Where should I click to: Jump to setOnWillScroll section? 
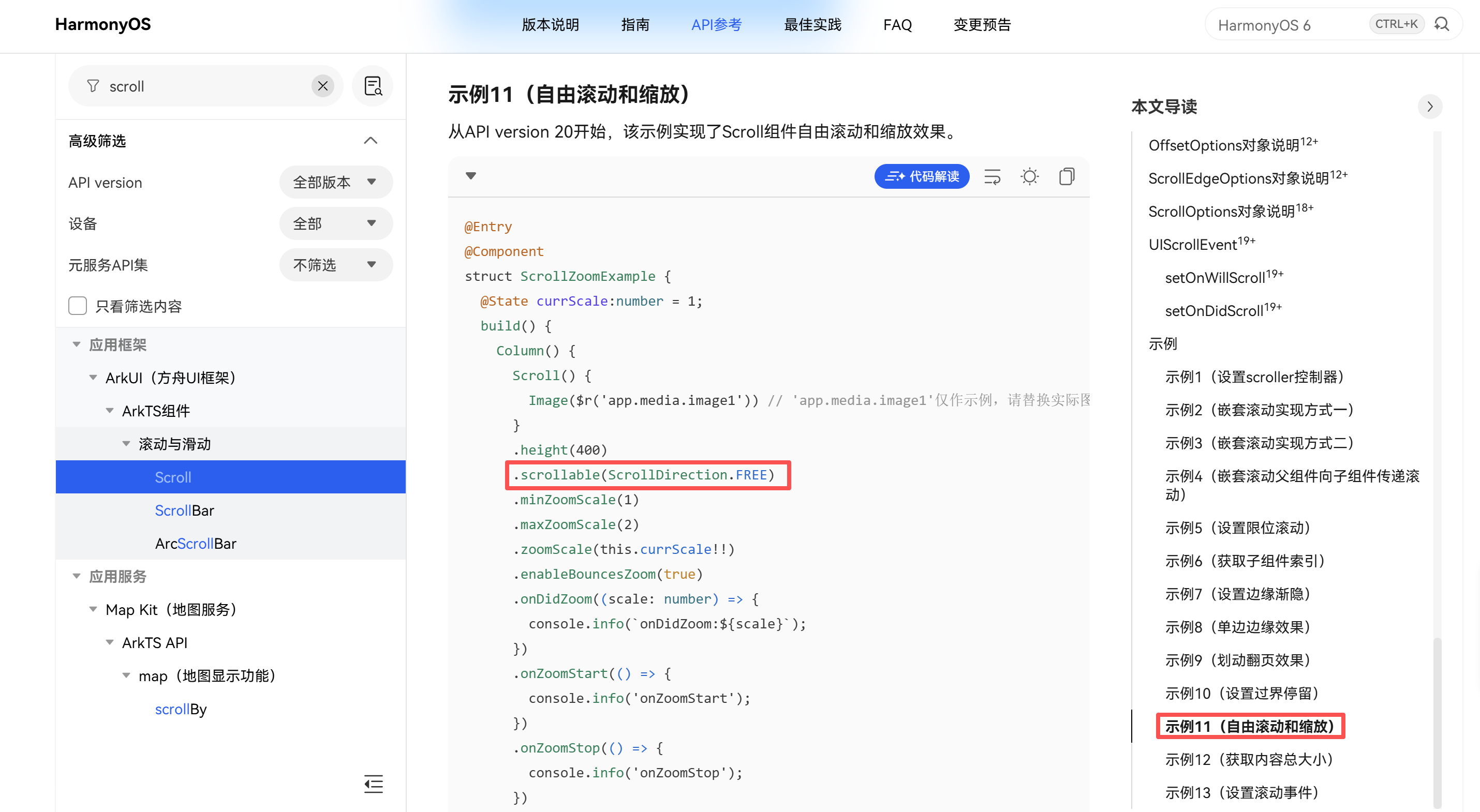tap(1224, 277)
